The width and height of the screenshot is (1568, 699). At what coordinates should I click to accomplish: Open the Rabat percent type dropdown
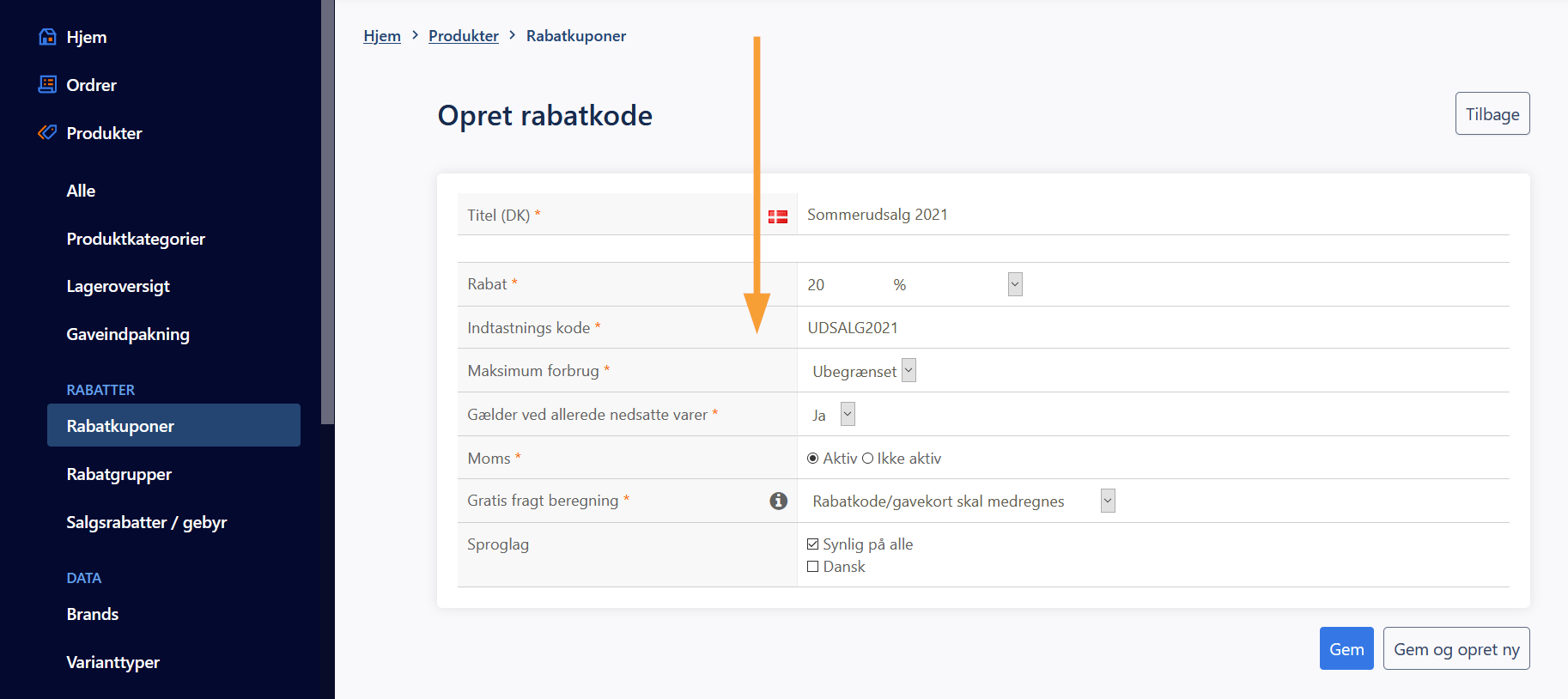click(1014, 284)
